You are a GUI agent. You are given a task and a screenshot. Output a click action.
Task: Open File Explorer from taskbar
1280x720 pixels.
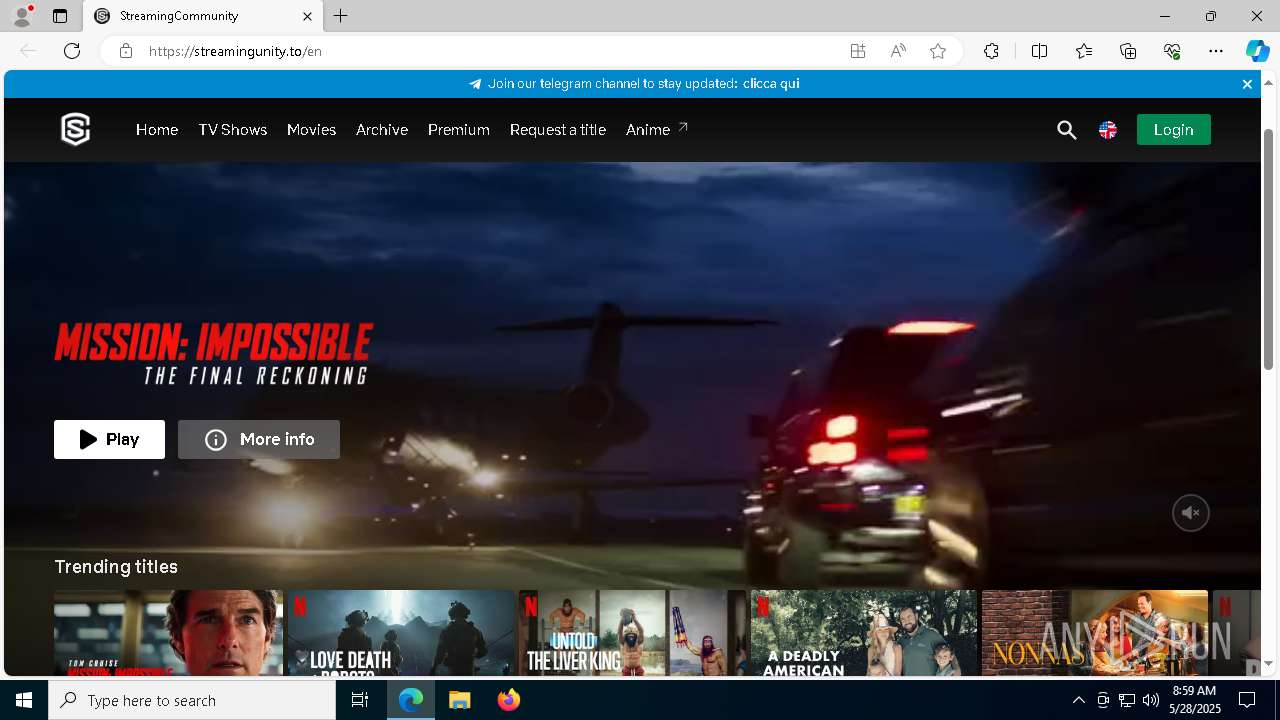pyautogui.click(x=459, y=700)
